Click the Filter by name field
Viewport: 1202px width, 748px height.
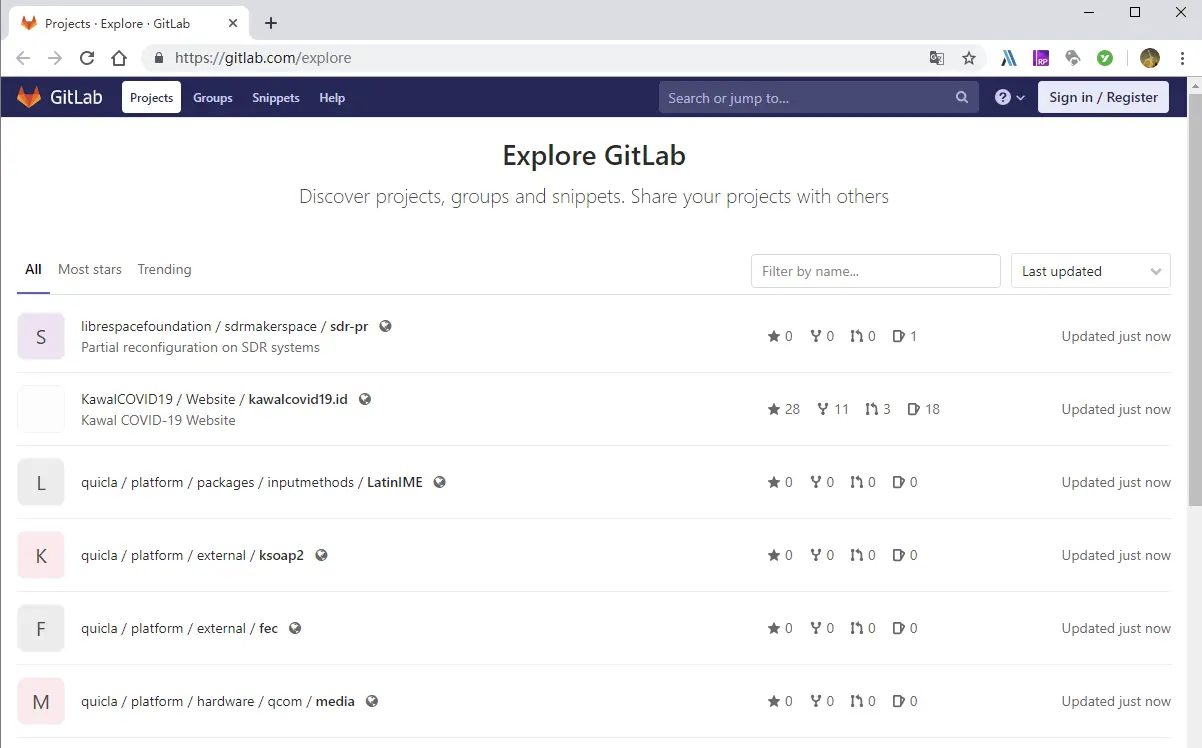click(876, 271)
